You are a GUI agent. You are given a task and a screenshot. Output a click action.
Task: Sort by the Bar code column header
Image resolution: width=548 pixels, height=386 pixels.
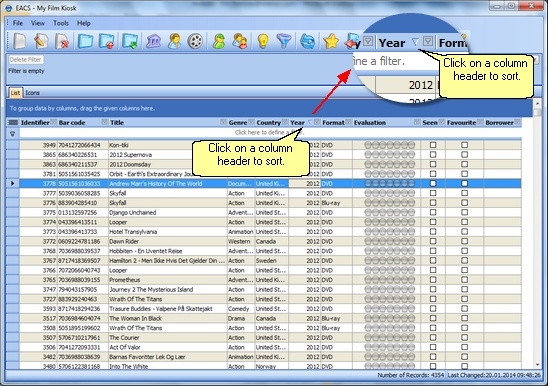point(72,122)
